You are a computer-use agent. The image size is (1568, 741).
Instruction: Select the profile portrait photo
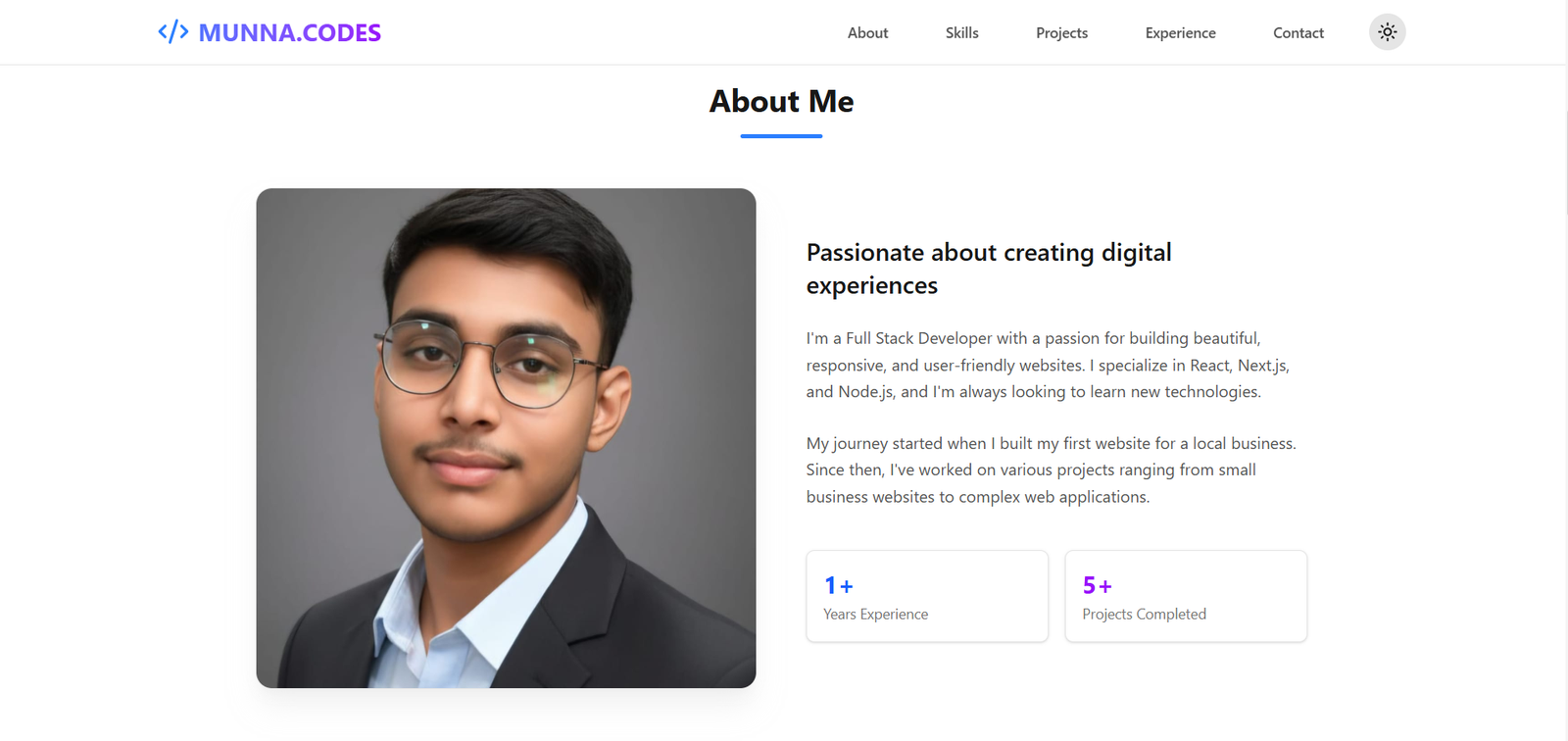click(506, 437)
